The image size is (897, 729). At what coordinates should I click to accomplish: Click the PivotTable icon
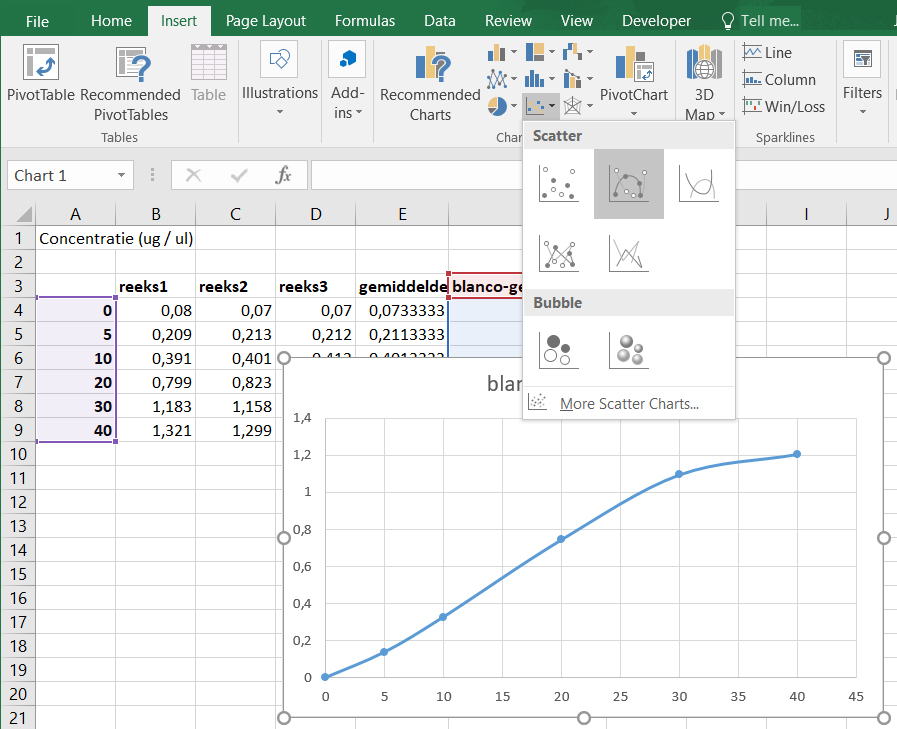(x=39, y=64)
